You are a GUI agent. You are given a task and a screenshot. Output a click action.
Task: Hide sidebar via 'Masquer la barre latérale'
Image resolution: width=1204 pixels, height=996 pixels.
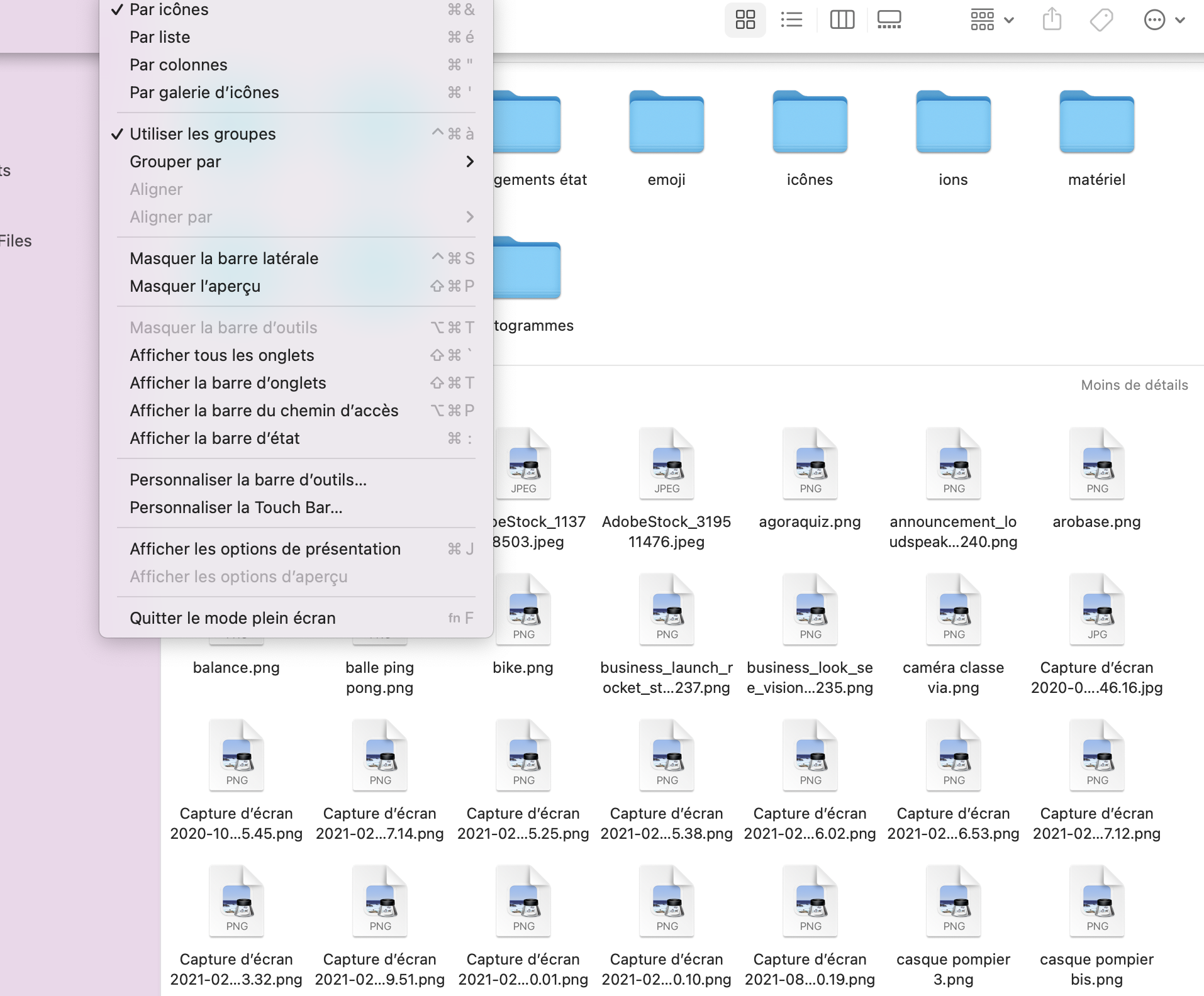coord(296,258)
